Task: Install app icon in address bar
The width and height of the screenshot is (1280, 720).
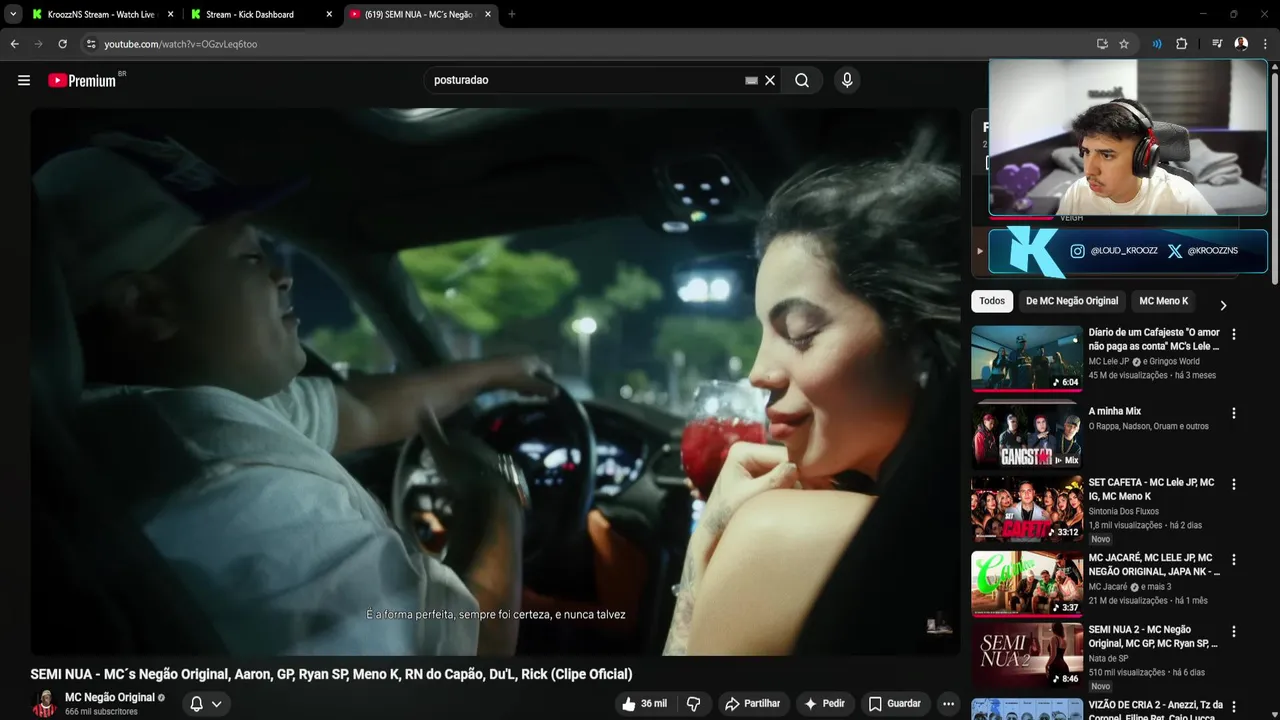Action: (1102, 44)
